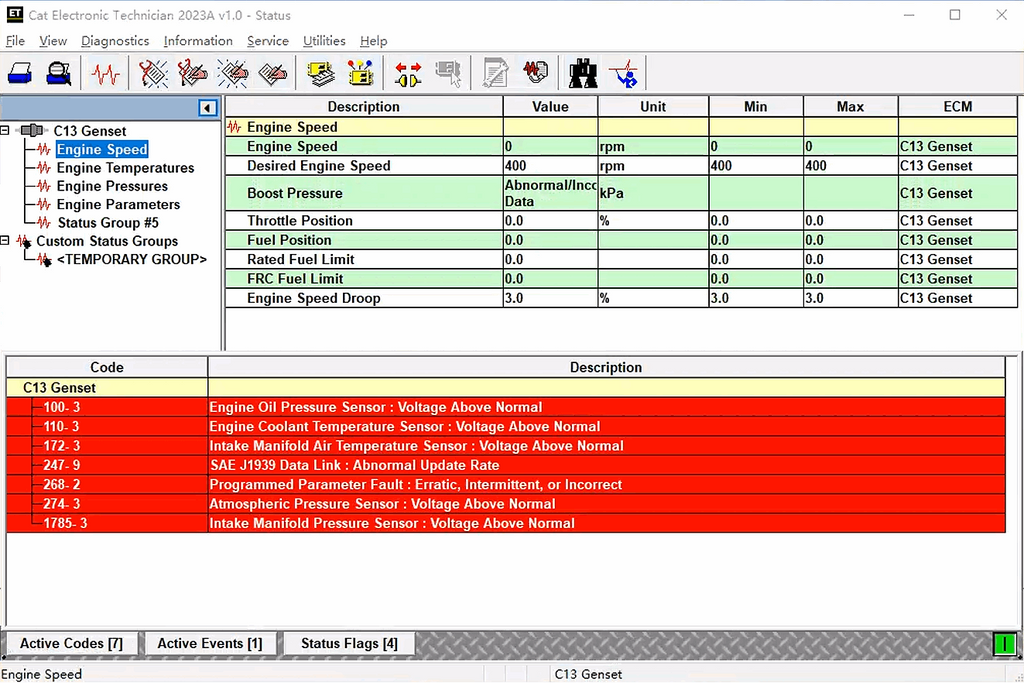This screenshot has height=683, width=1024.
Task: Click the Status Flags [4] button
Action: point(349,643)
